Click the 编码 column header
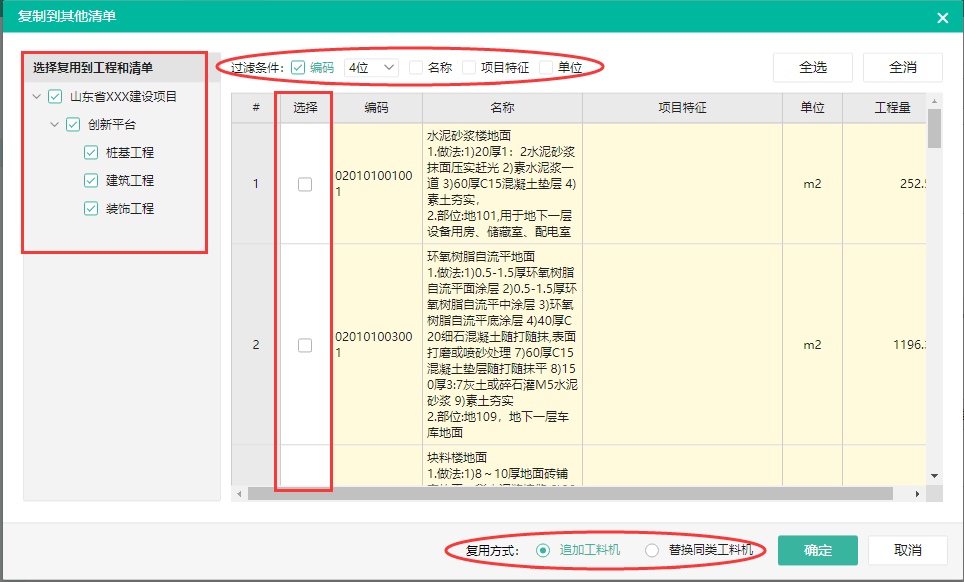Screen dimensions: 964x582 (x=377, y=108)
